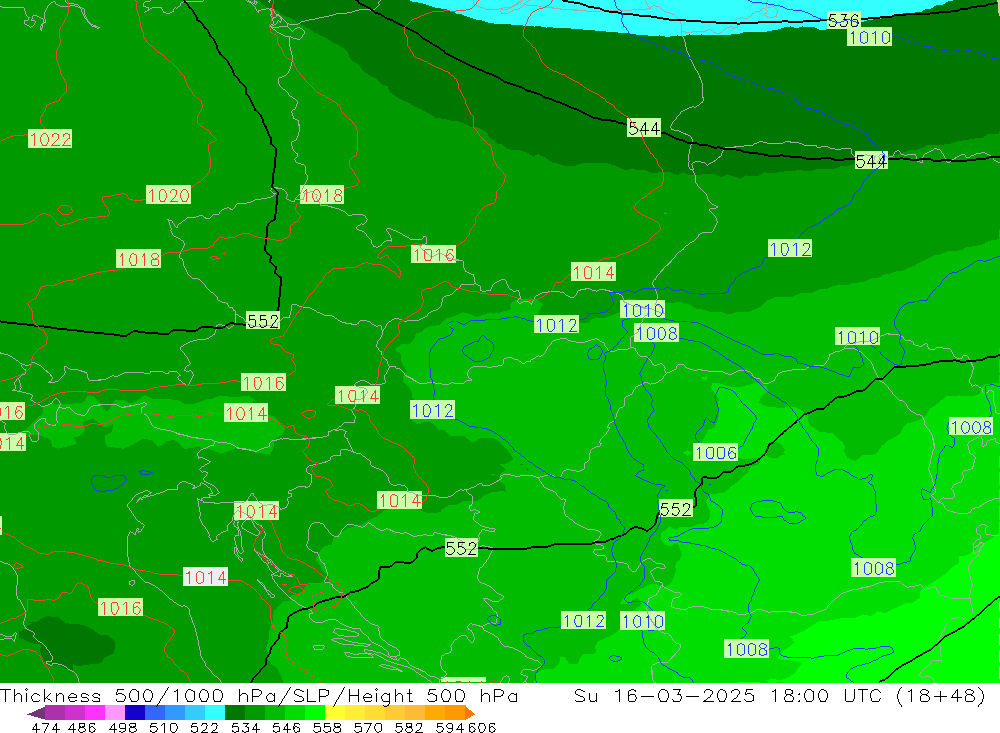Click the dark blue swatch in the legend
Screen dimensions: 1000x733
pyautogui.click(x=135, y=713)
